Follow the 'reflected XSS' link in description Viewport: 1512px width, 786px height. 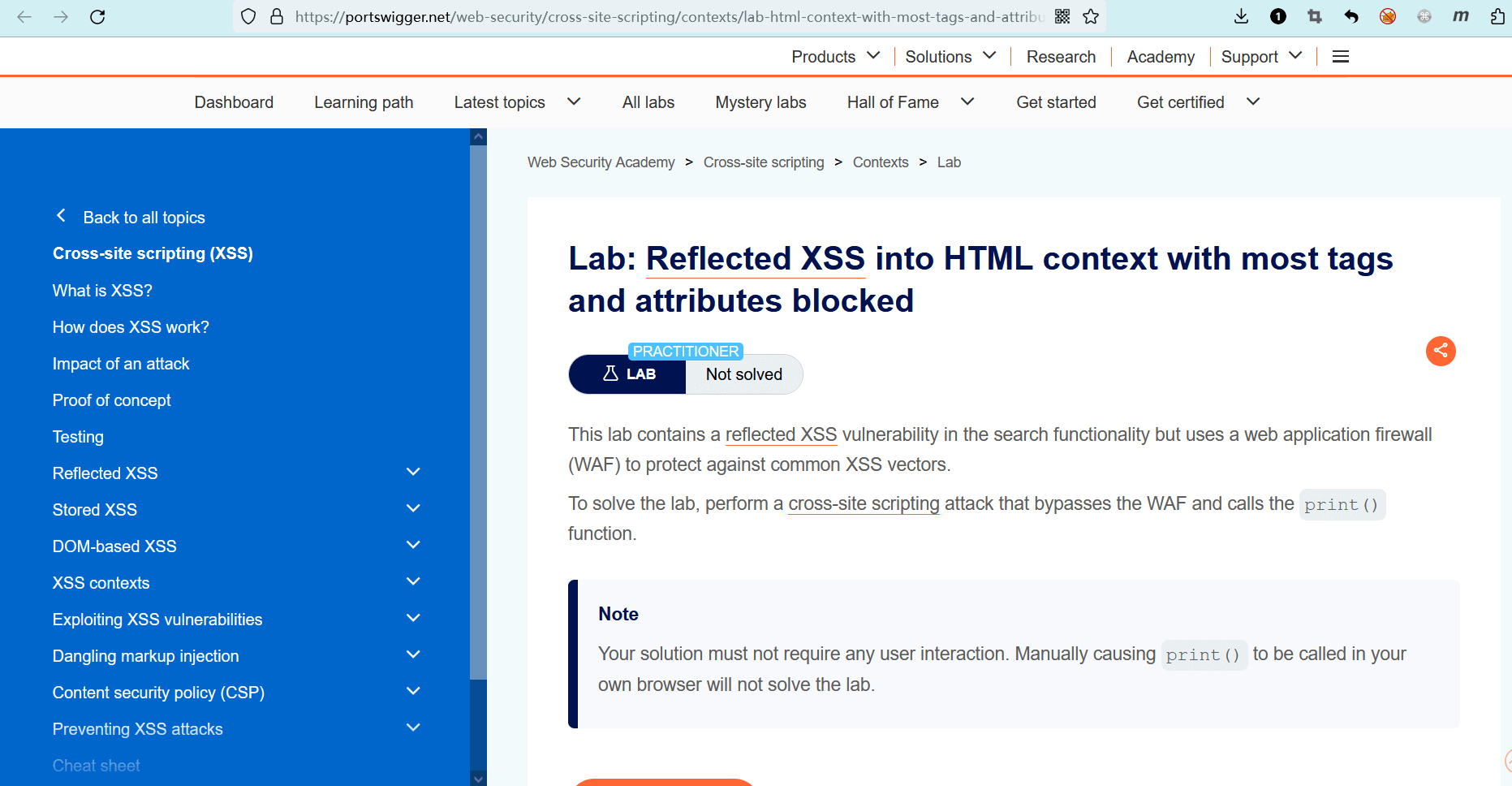click(x=781, y=435)
